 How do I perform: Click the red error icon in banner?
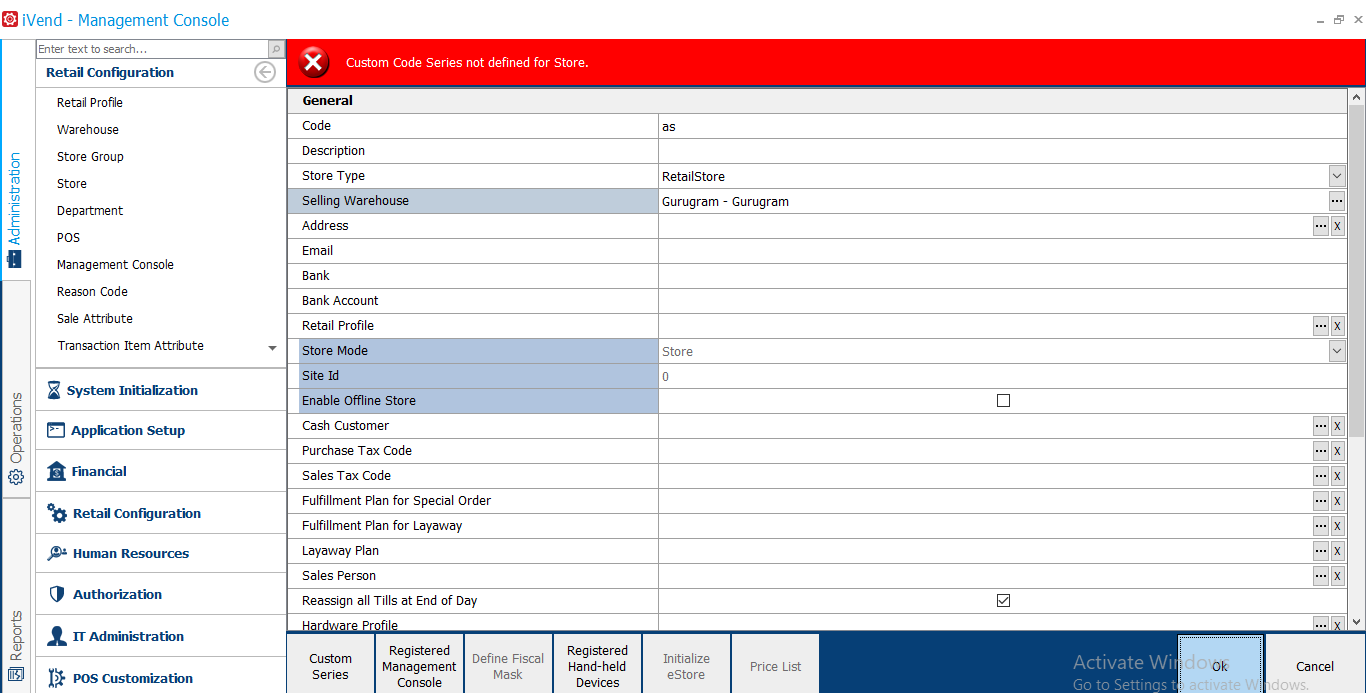(x=314, y=63)
